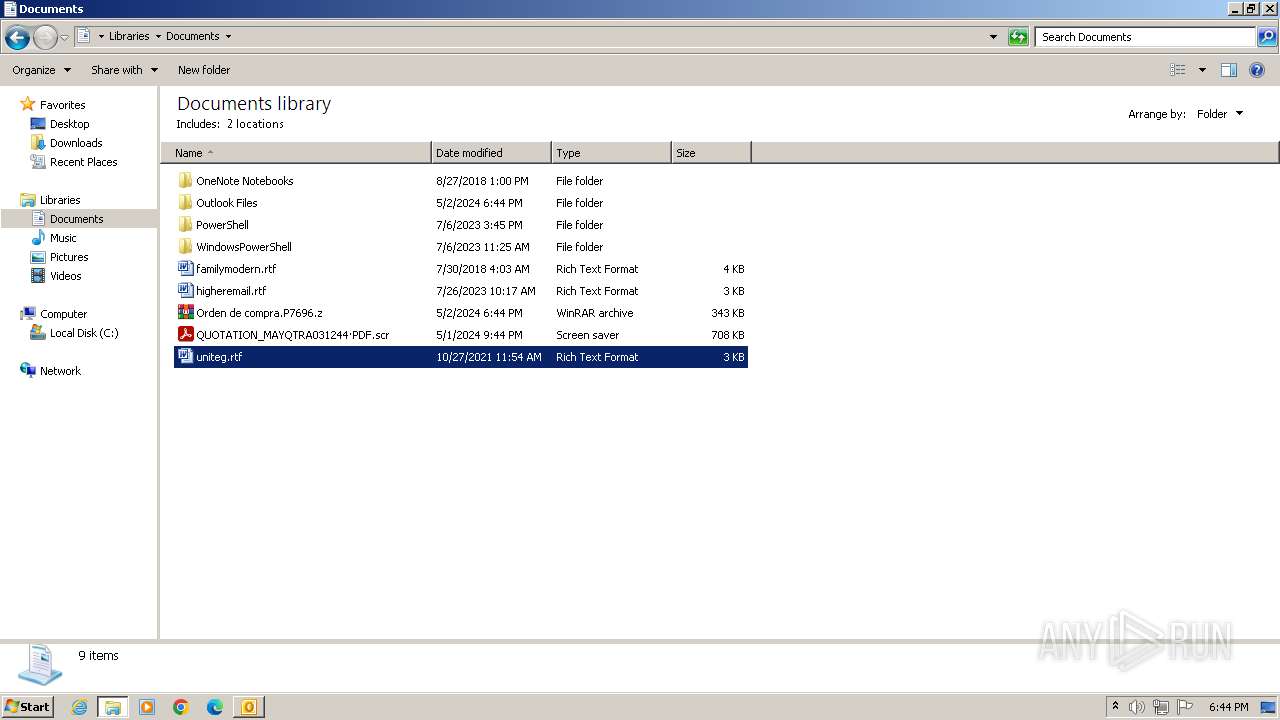Select the Documents library in sidebar

coord(78,219)
